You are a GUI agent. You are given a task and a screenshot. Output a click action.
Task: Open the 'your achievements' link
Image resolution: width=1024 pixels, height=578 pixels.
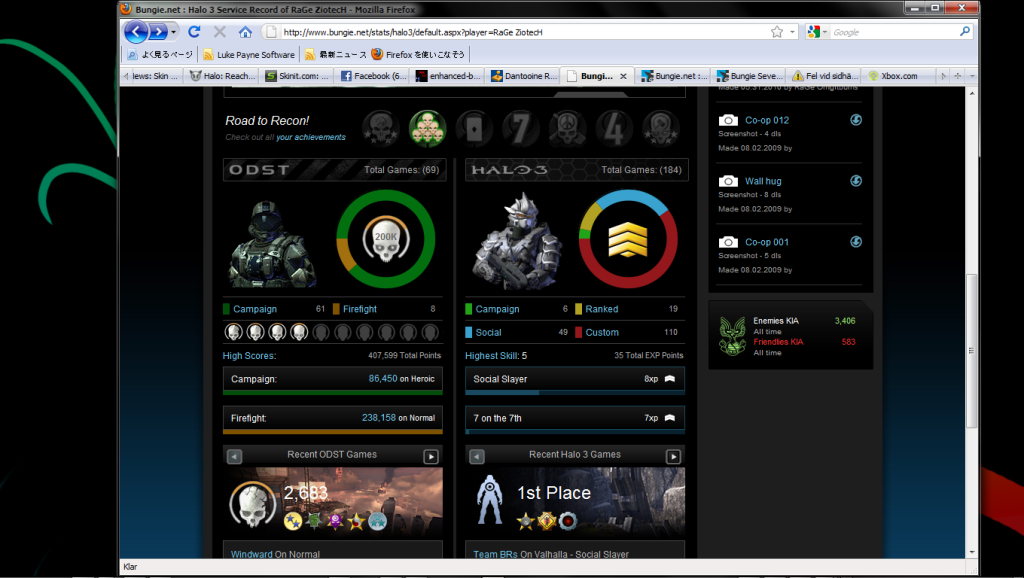click(x=310, y=138)
